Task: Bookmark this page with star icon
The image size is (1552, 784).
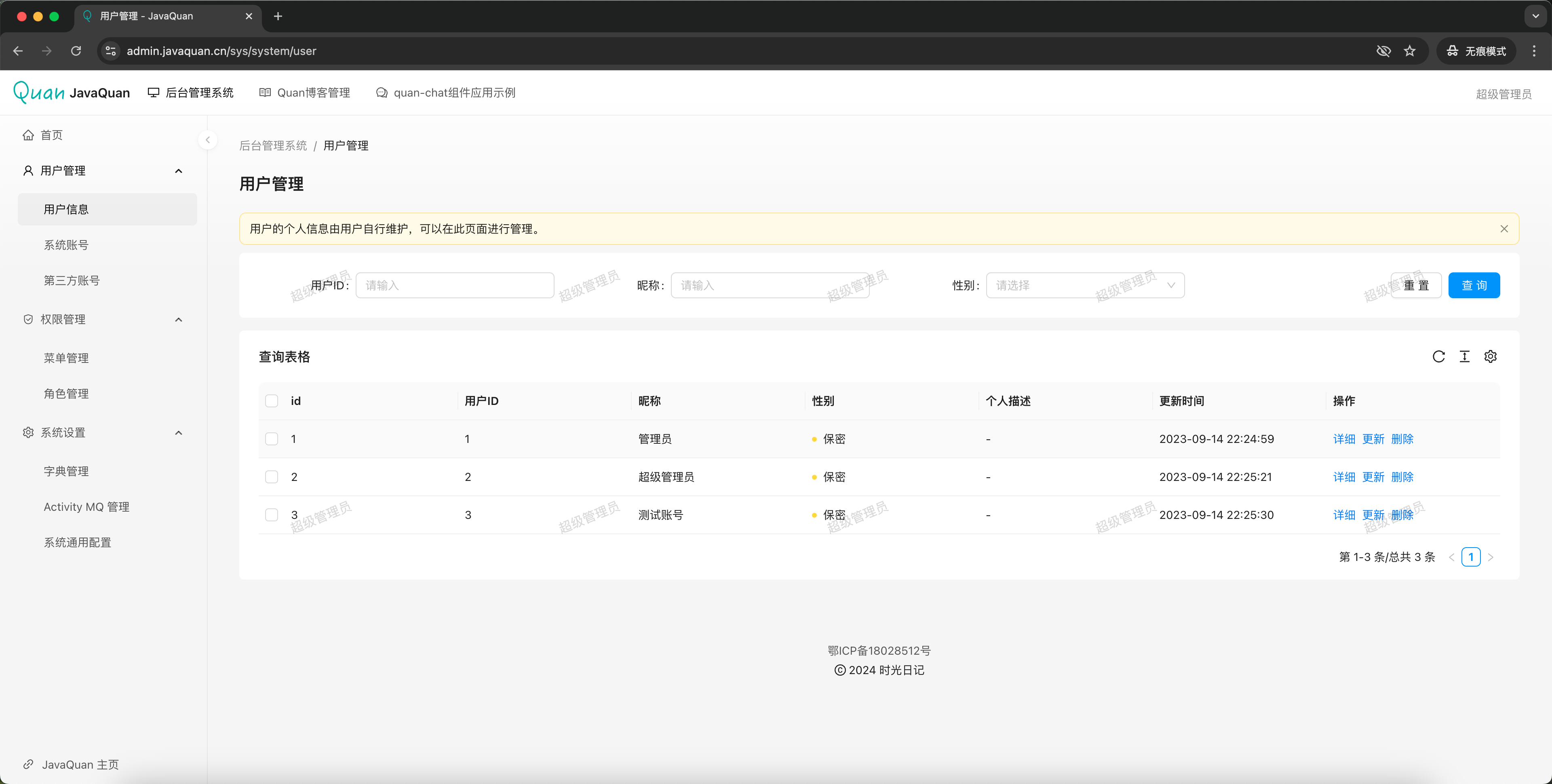Action: click(1409, 51)
